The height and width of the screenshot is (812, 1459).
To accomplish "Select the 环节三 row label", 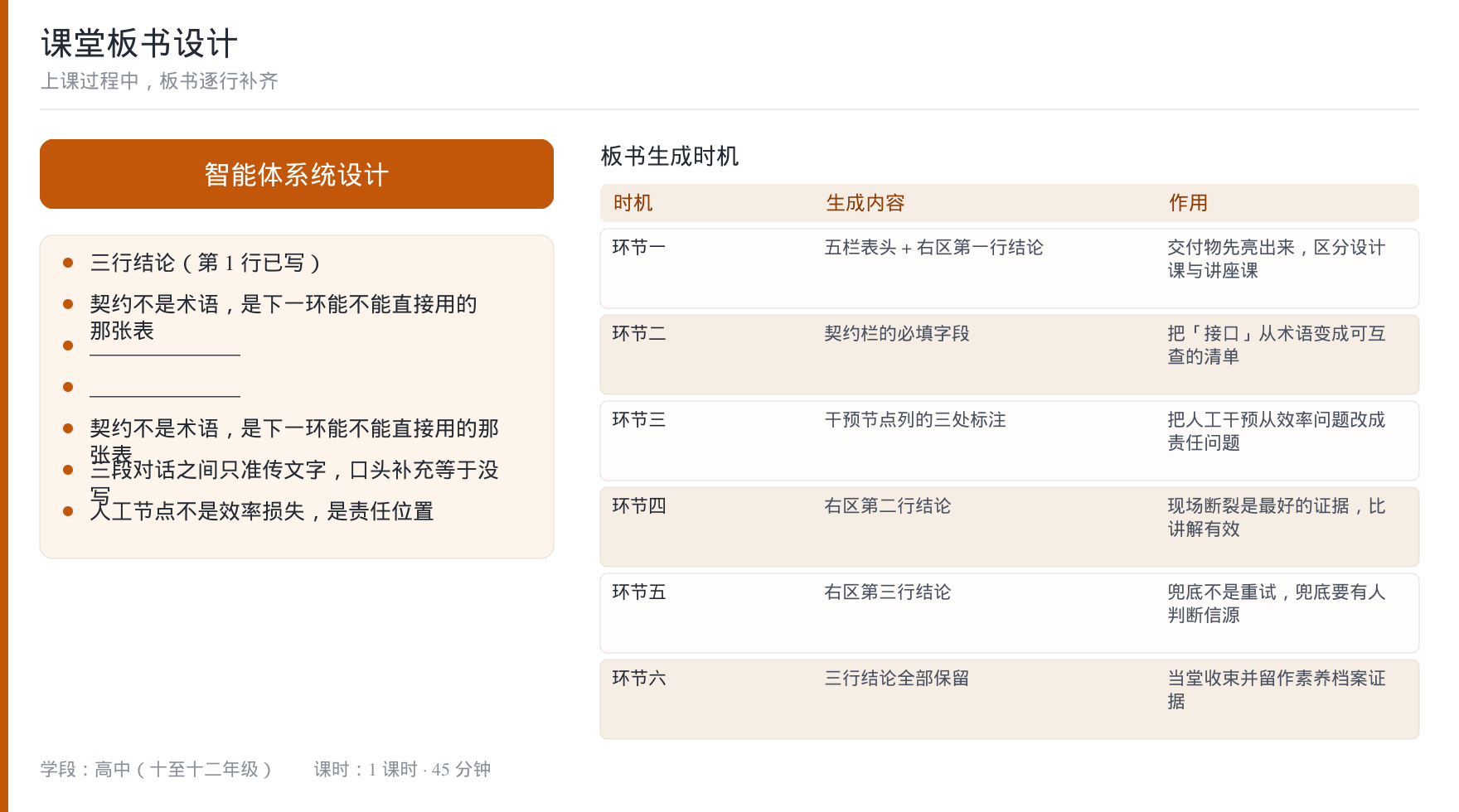I will [x=638, y=419].
